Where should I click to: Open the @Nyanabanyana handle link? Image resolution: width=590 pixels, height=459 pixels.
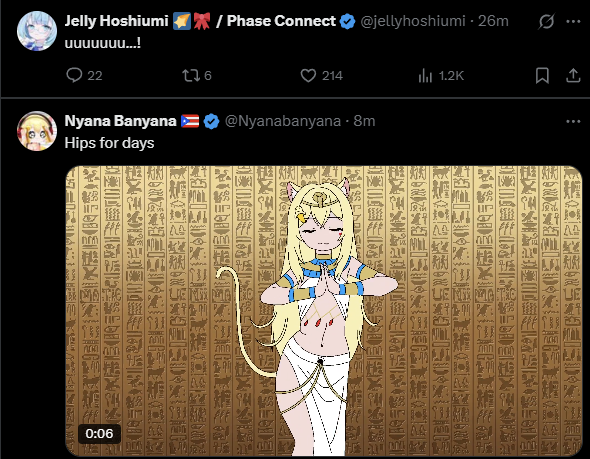(283, 121)
